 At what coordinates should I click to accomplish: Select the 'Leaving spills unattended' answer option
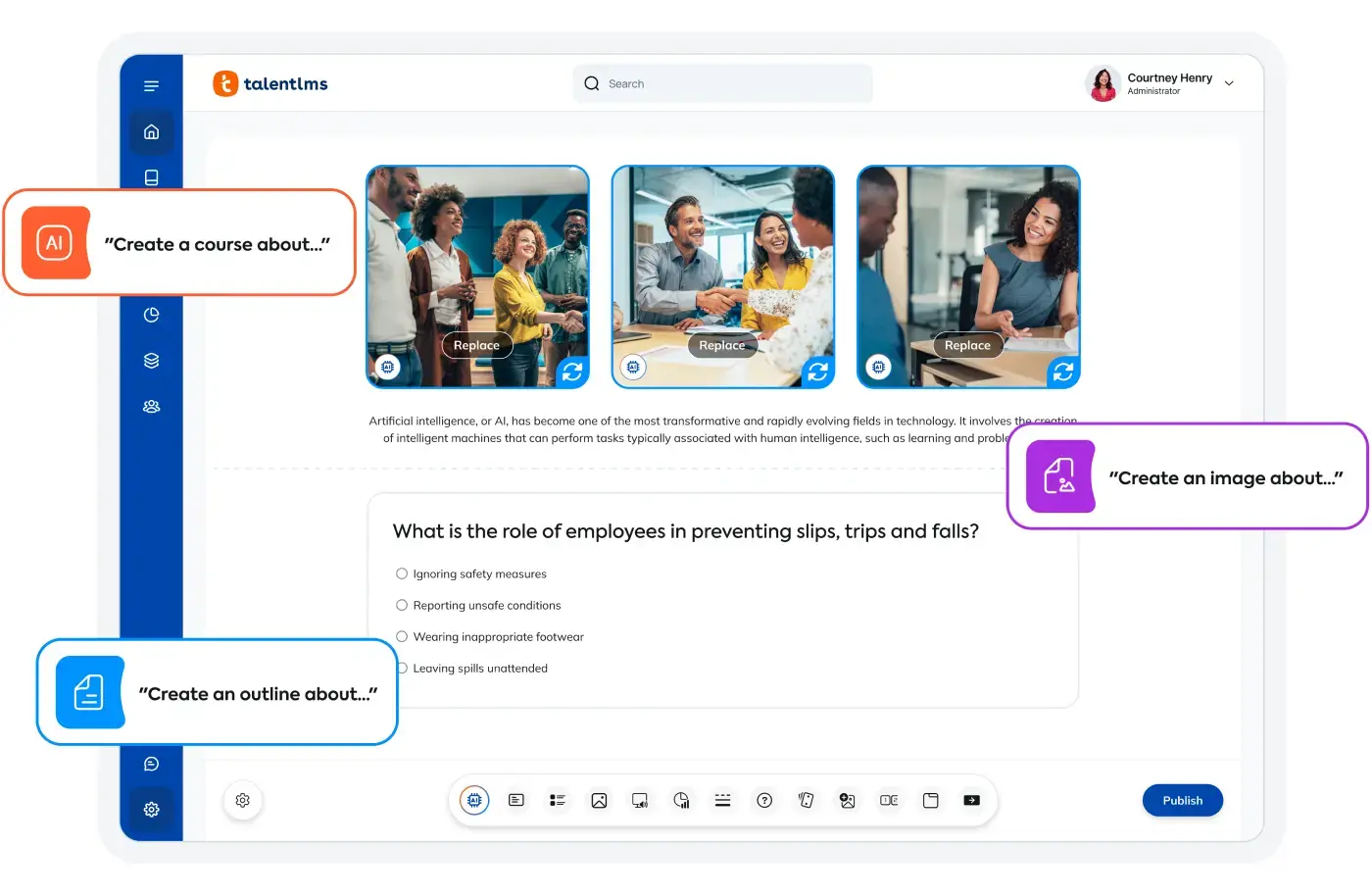[x=402, y=668]
